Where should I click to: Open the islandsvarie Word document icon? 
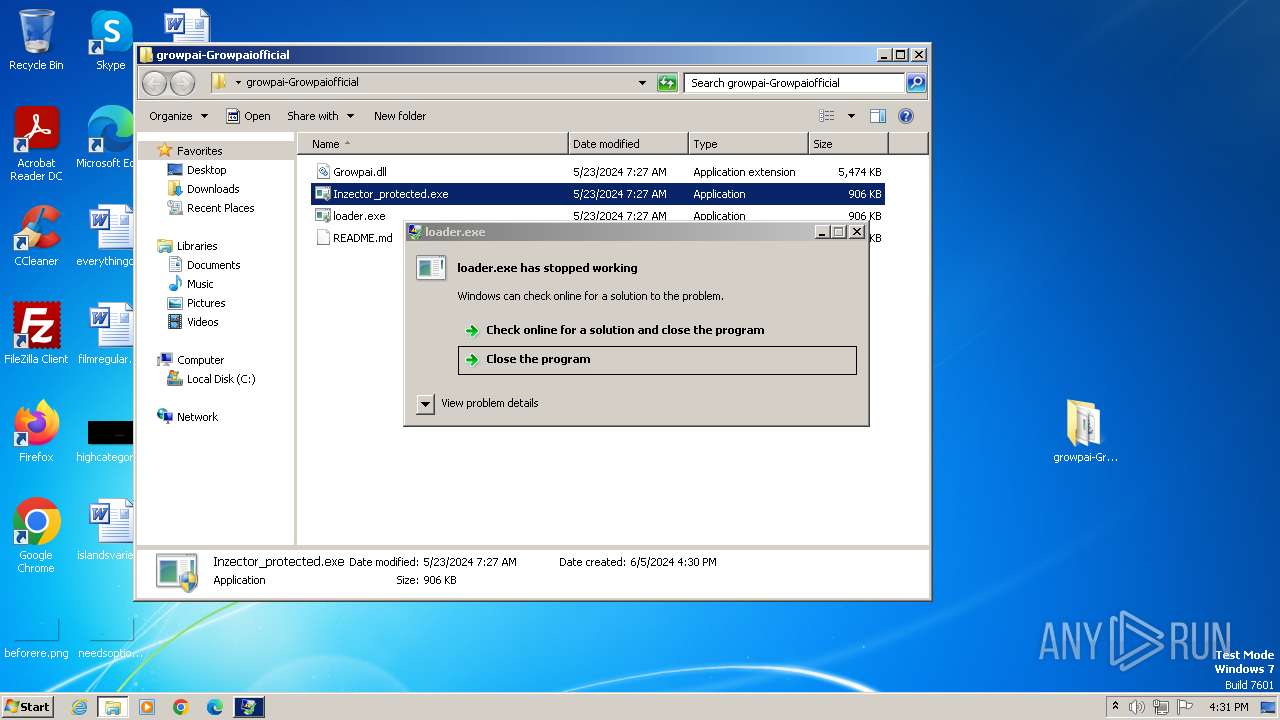click(108, 530)
